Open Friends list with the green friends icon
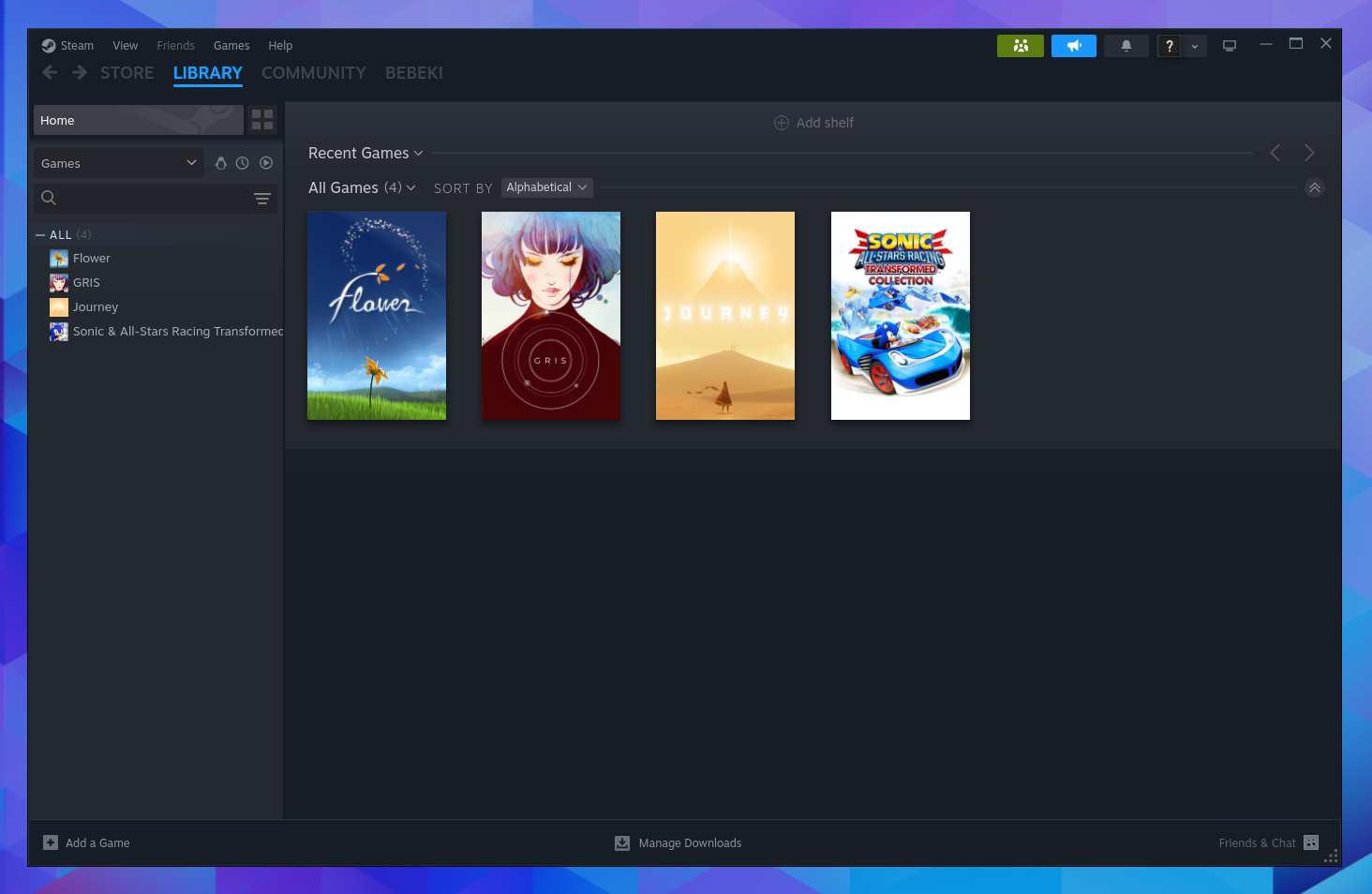Screen dimensions: 1372x894 coord(1020,45)
